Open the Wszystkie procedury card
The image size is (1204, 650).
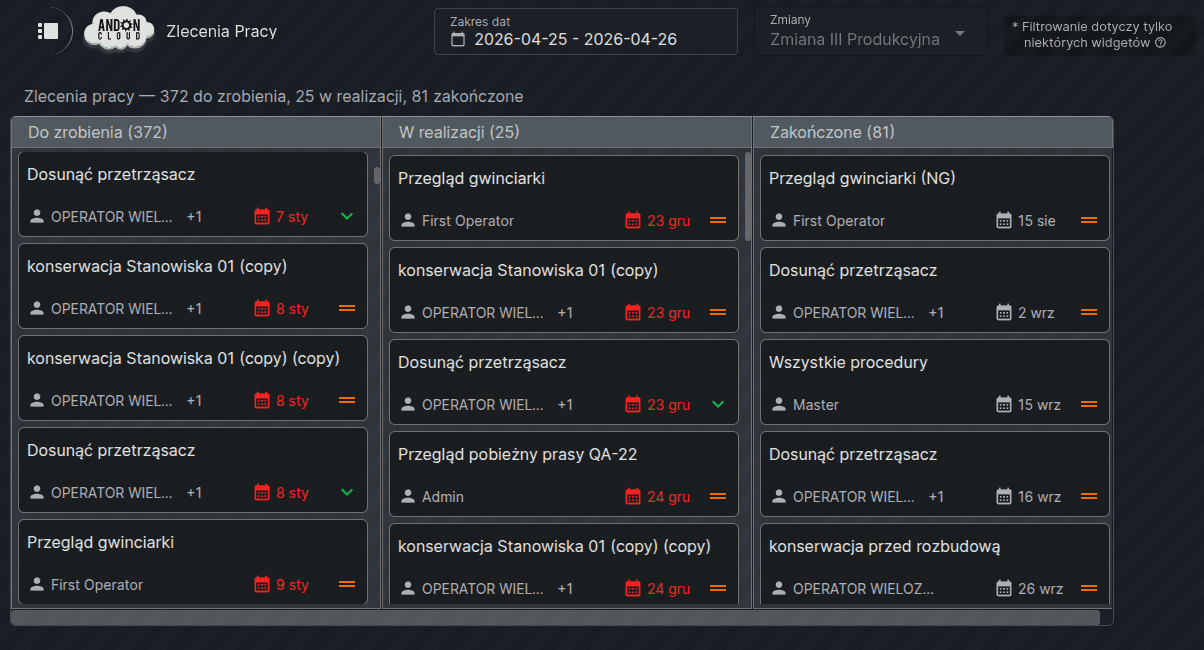[935, 381]
